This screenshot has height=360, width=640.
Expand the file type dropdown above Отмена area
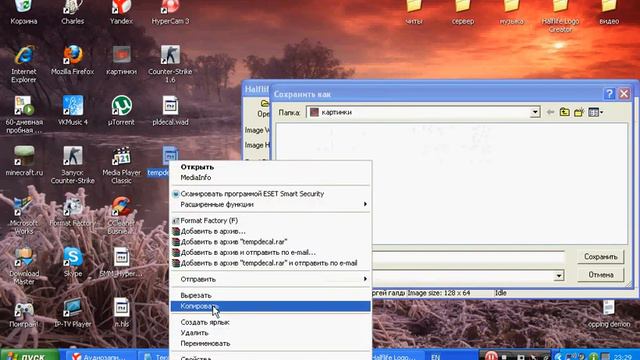pos(559,276)
